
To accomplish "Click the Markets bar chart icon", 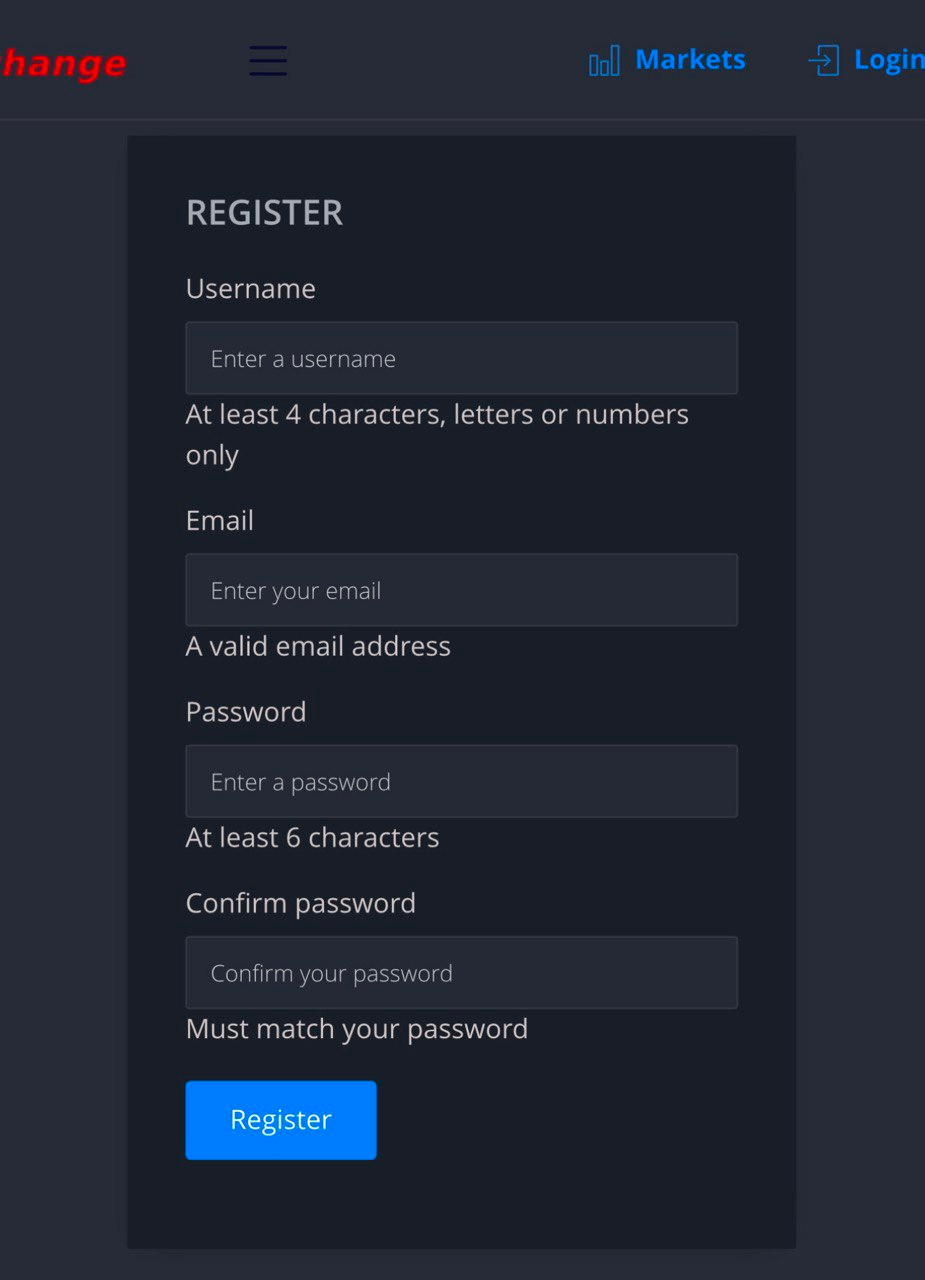I will click(604, 61).
